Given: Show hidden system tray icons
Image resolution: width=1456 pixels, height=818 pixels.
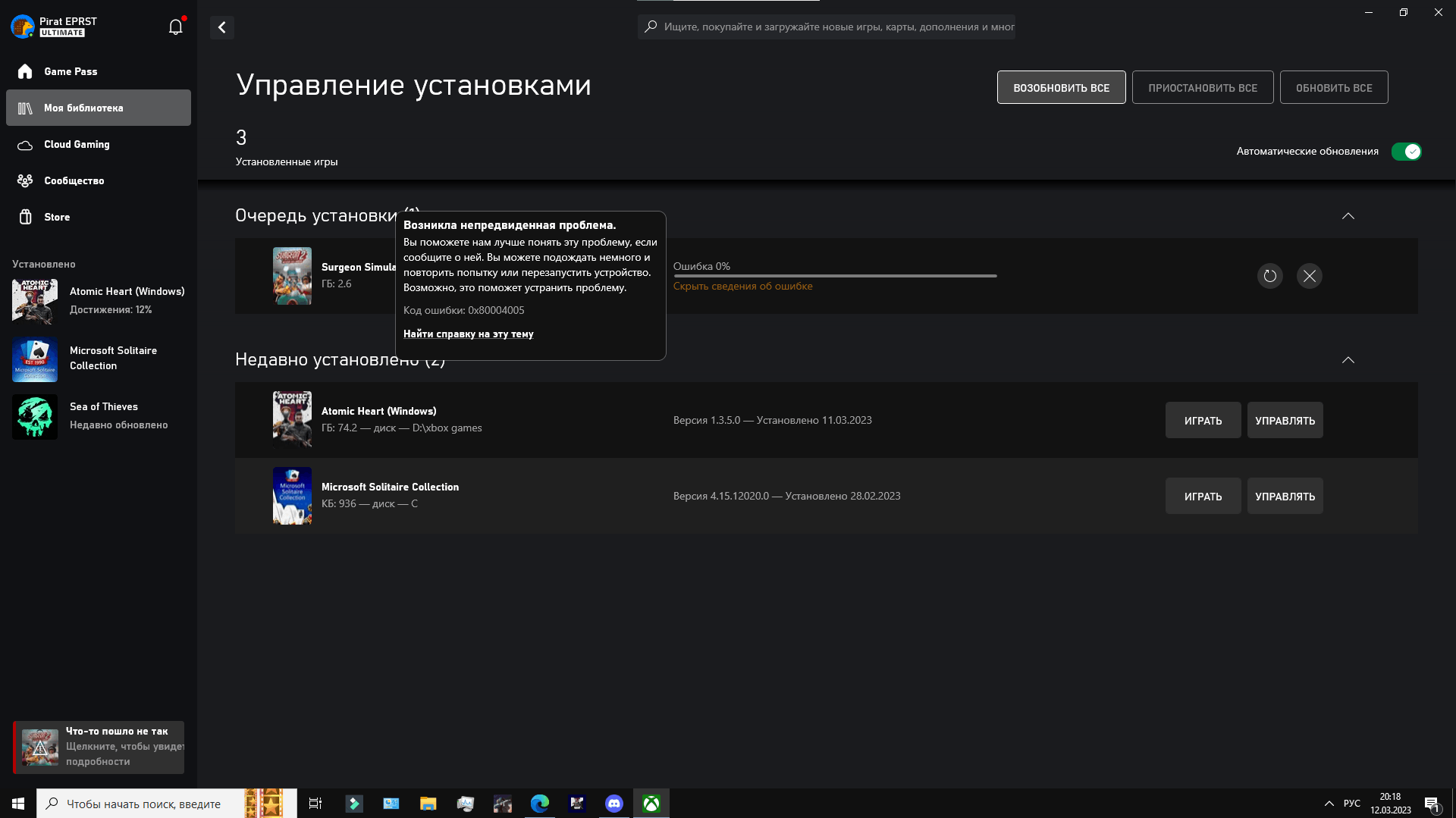Looking at the screenshot, I should click(x=1329, y=804).
